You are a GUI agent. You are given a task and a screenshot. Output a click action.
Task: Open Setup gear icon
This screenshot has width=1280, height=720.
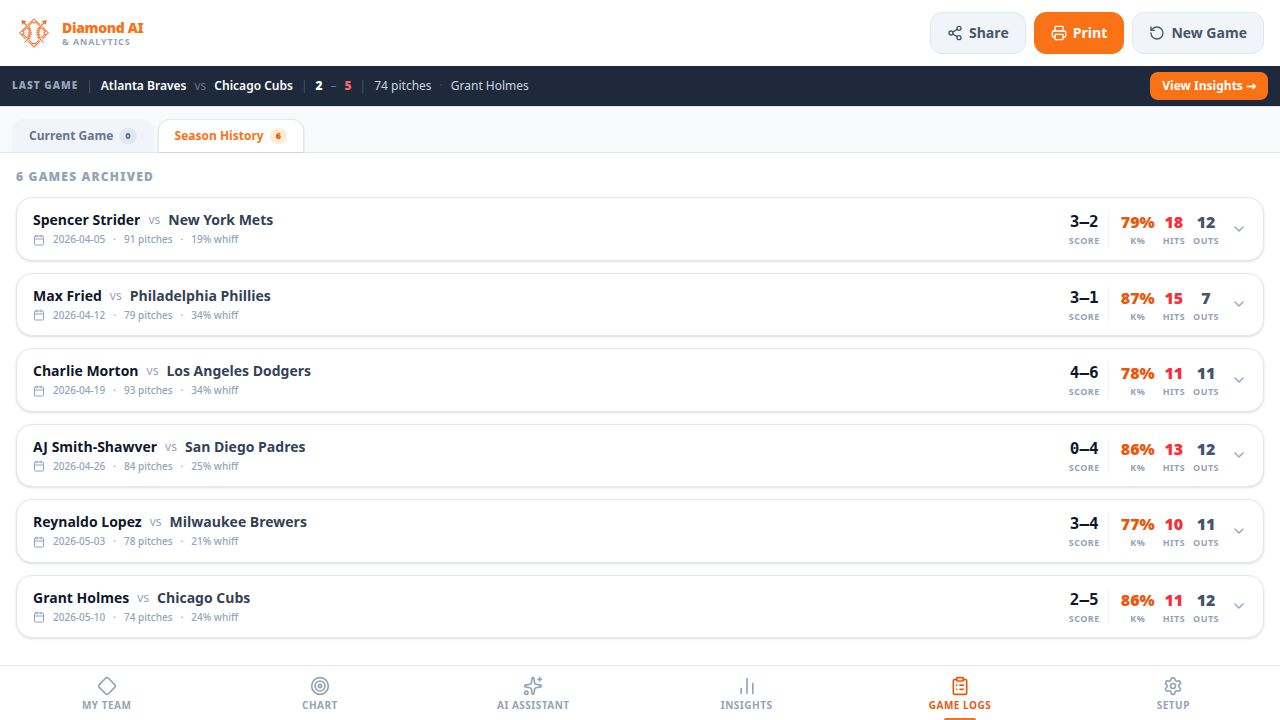click(1173, 685)
